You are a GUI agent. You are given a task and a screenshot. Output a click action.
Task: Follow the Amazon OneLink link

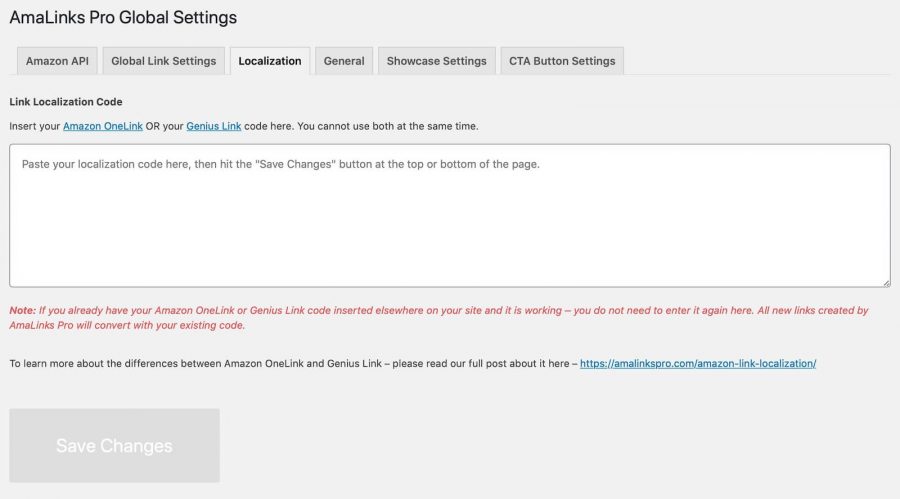point(103,126)
